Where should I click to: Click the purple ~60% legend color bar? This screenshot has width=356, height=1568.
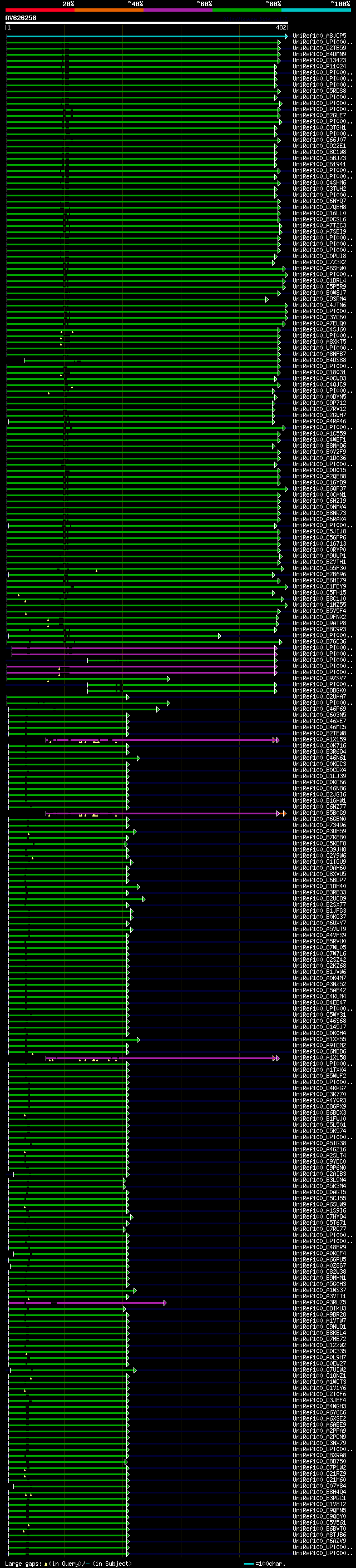pyautogui.click(x=177, y=10)
